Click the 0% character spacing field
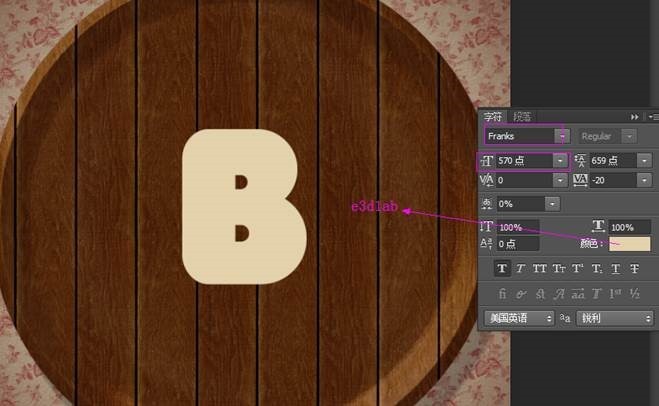The image size is (659, 406). (x=520, y=204)
